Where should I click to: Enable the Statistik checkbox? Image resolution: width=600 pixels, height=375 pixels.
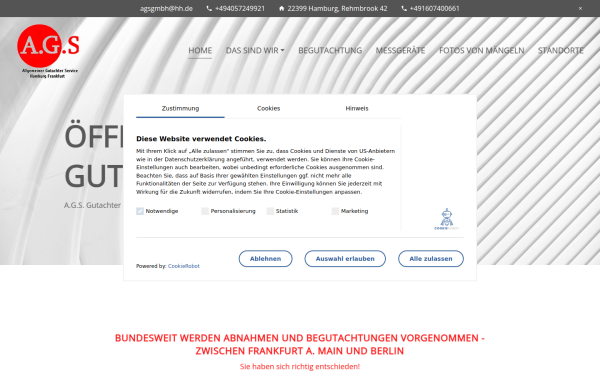click(x=270, y=211)
